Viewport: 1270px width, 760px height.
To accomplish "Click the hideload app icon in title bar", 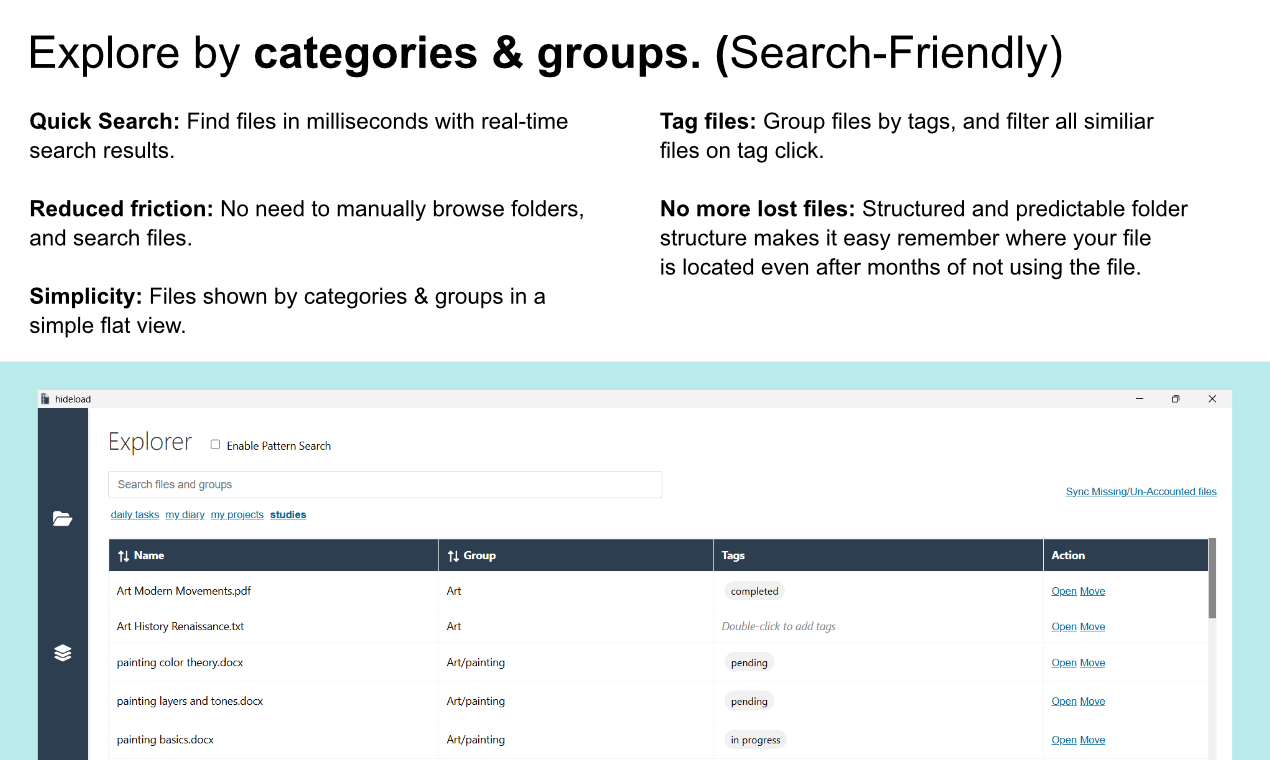I will tap(46, 399).
